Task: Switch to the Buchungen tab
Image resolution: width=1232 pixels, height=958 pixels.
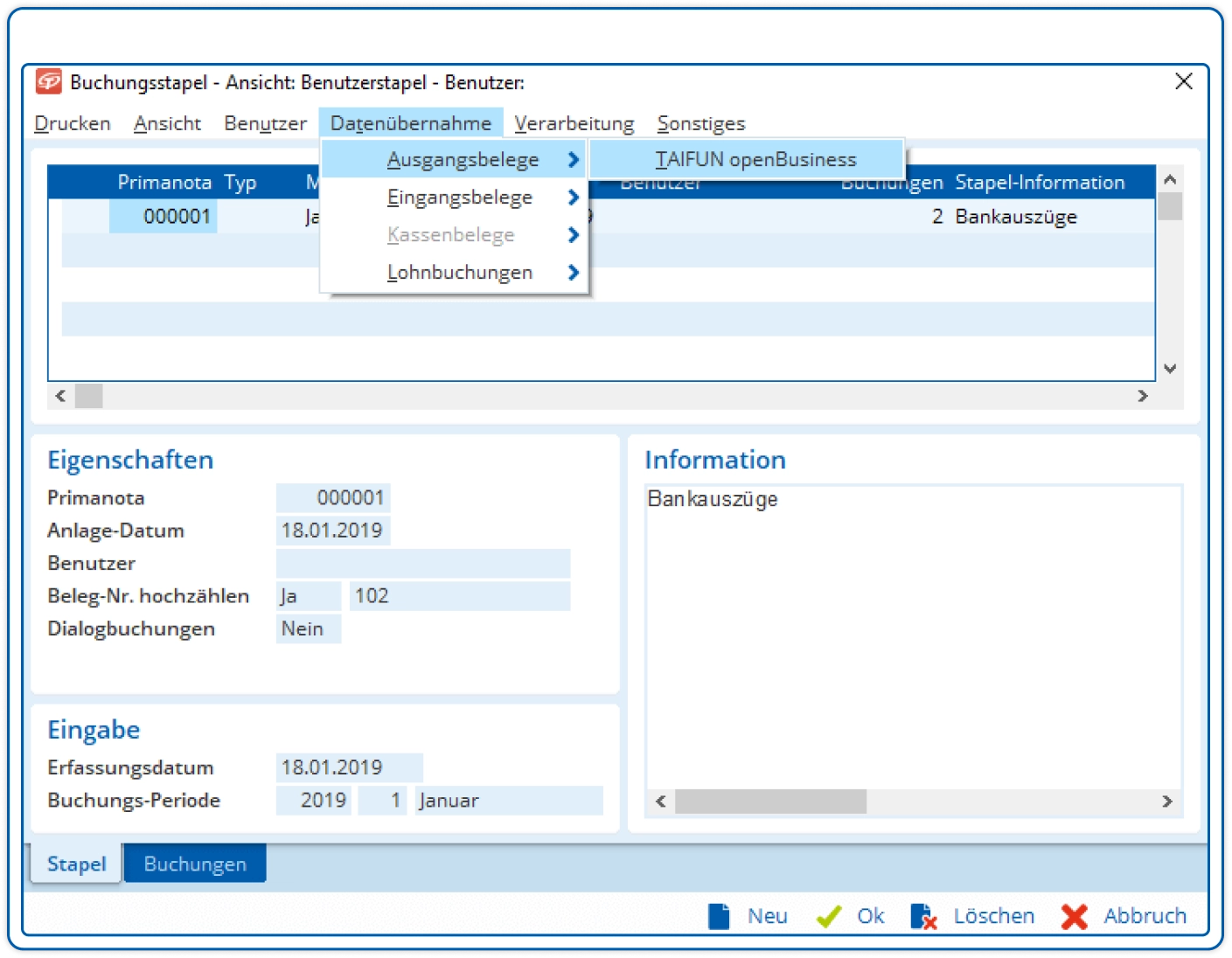Action: 195,864
